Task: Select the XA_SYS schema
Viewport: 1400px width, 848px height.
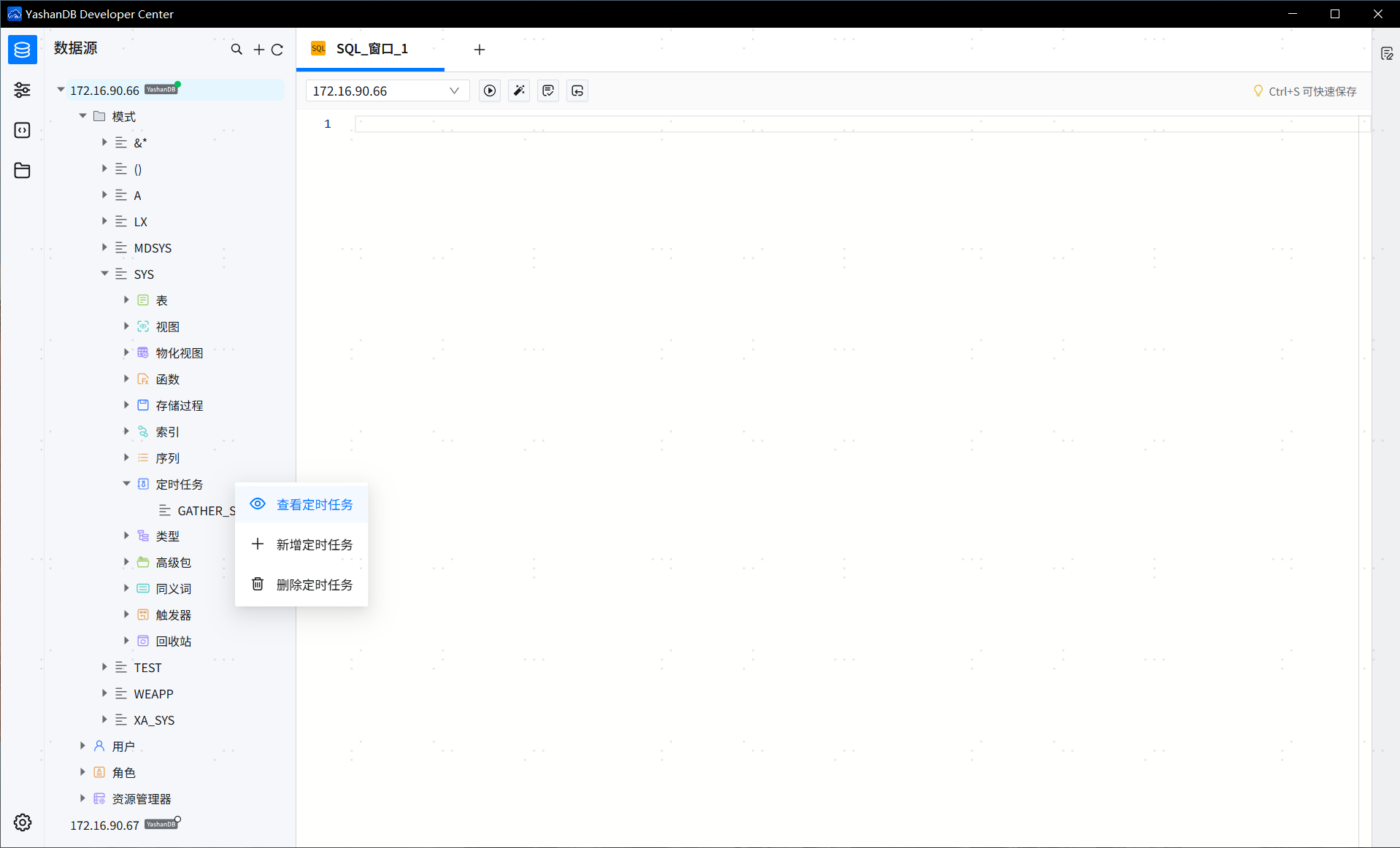Action: coord(154,720)
